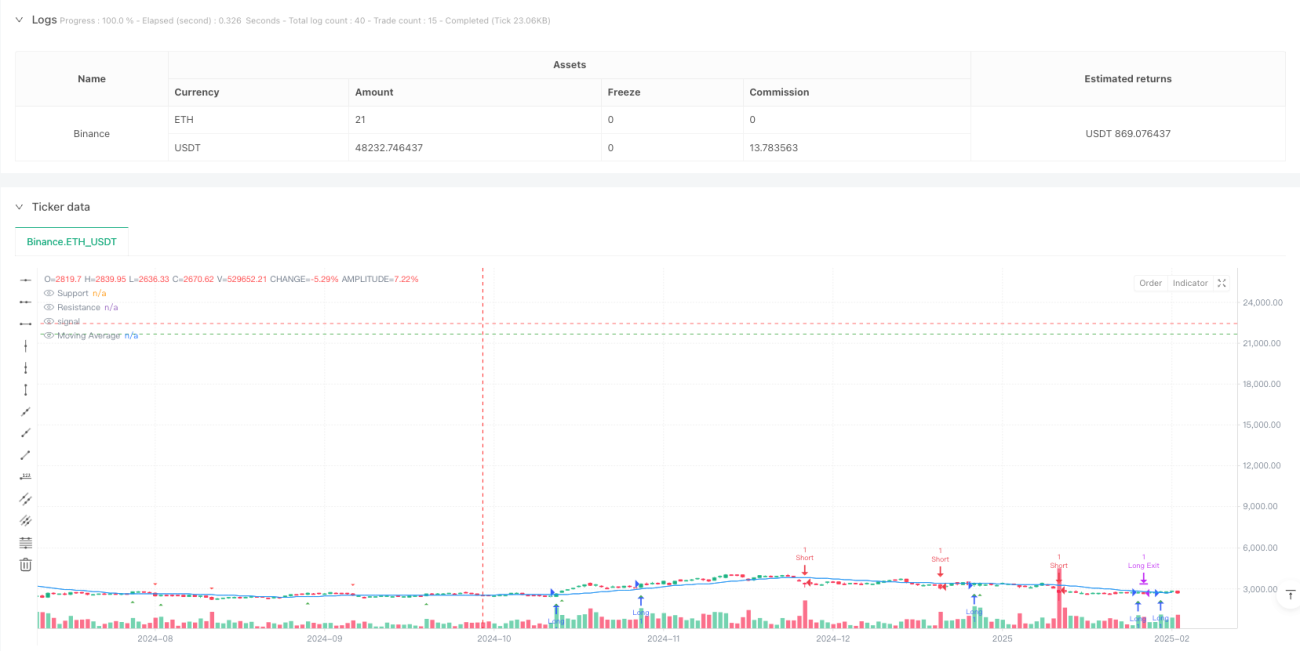Click the Estimated returns column header
Image resolution: width=1300 pixels, height=651 pixels.
pos(1128,78)
